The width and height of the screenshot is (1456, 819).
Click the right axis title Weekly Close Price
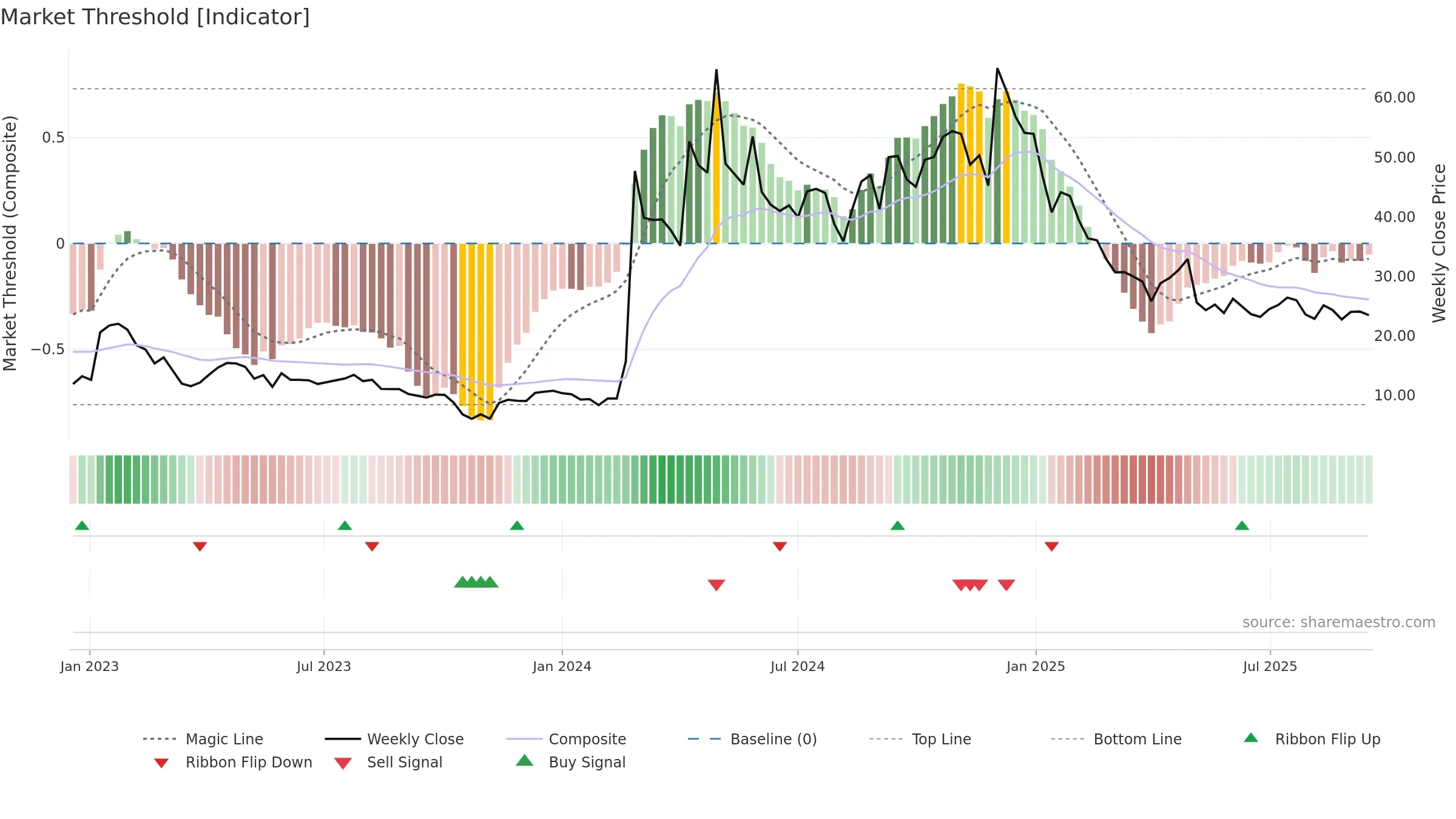[x=1439, y=243]
